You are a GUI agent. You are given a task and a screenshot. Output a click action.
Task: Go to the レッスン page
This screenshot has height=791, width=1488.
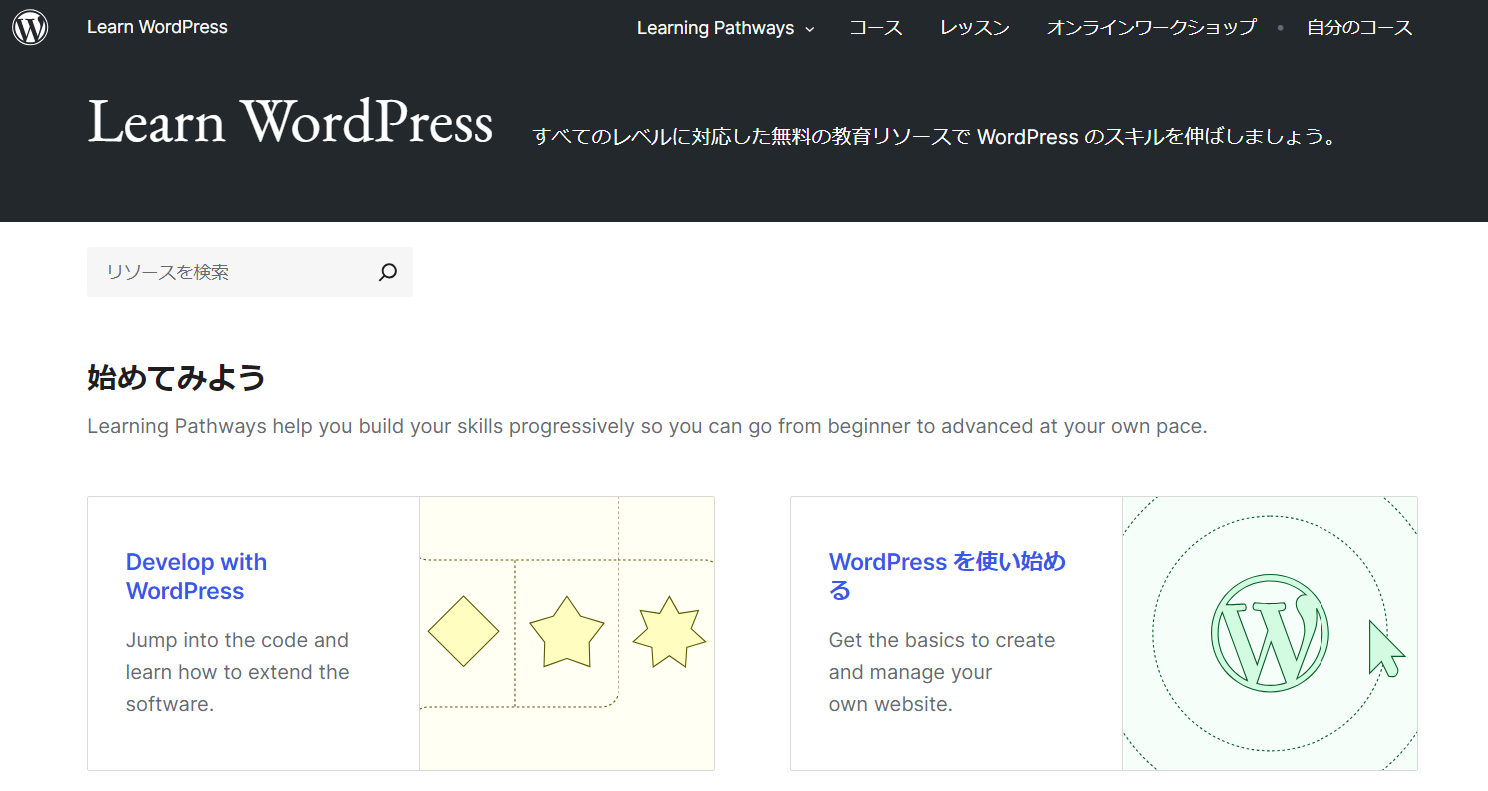tap(975, 28)
